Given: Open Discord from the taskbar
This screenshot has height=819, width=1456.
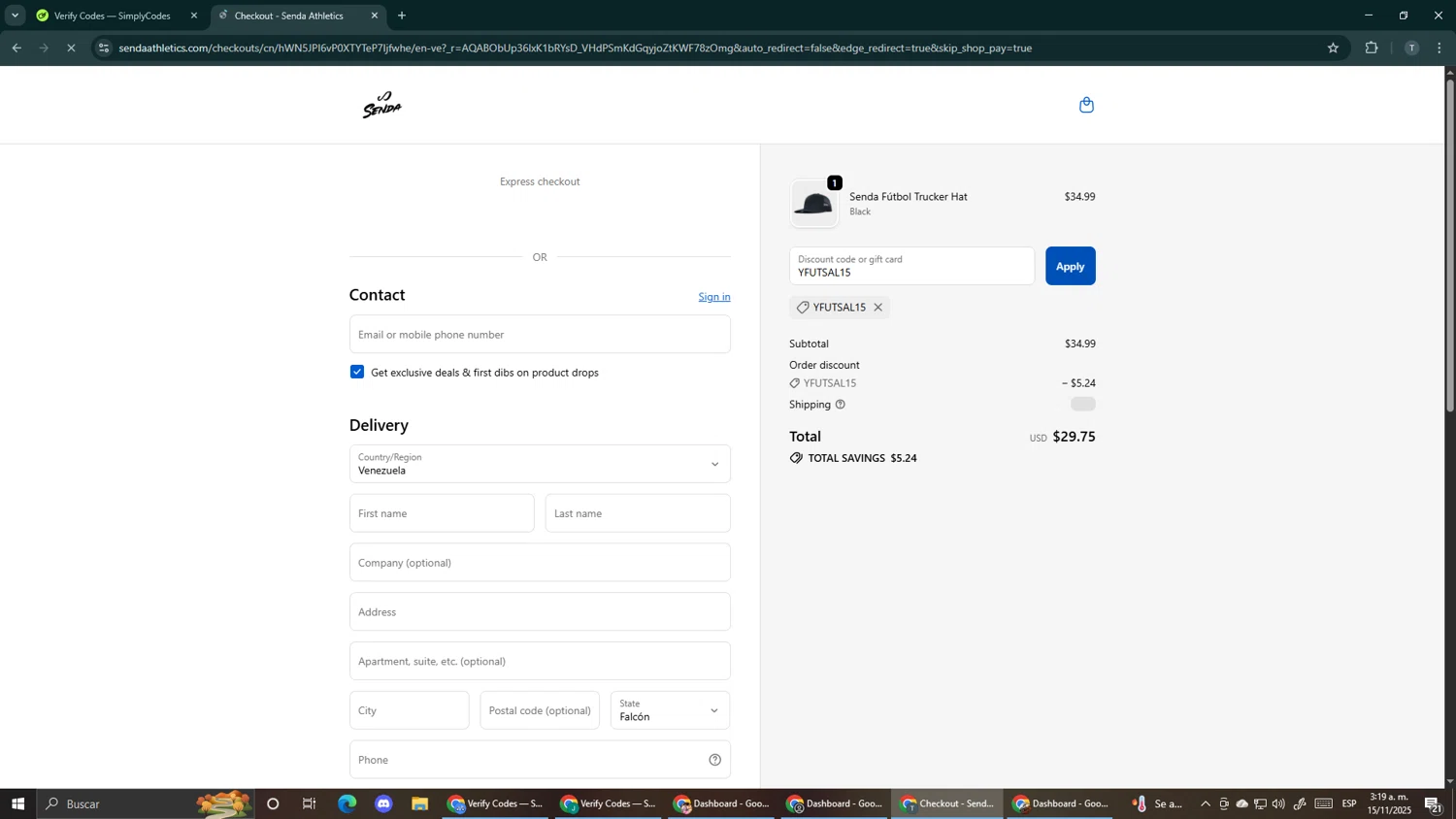Looking at the screenshot, I should point(383,803).
